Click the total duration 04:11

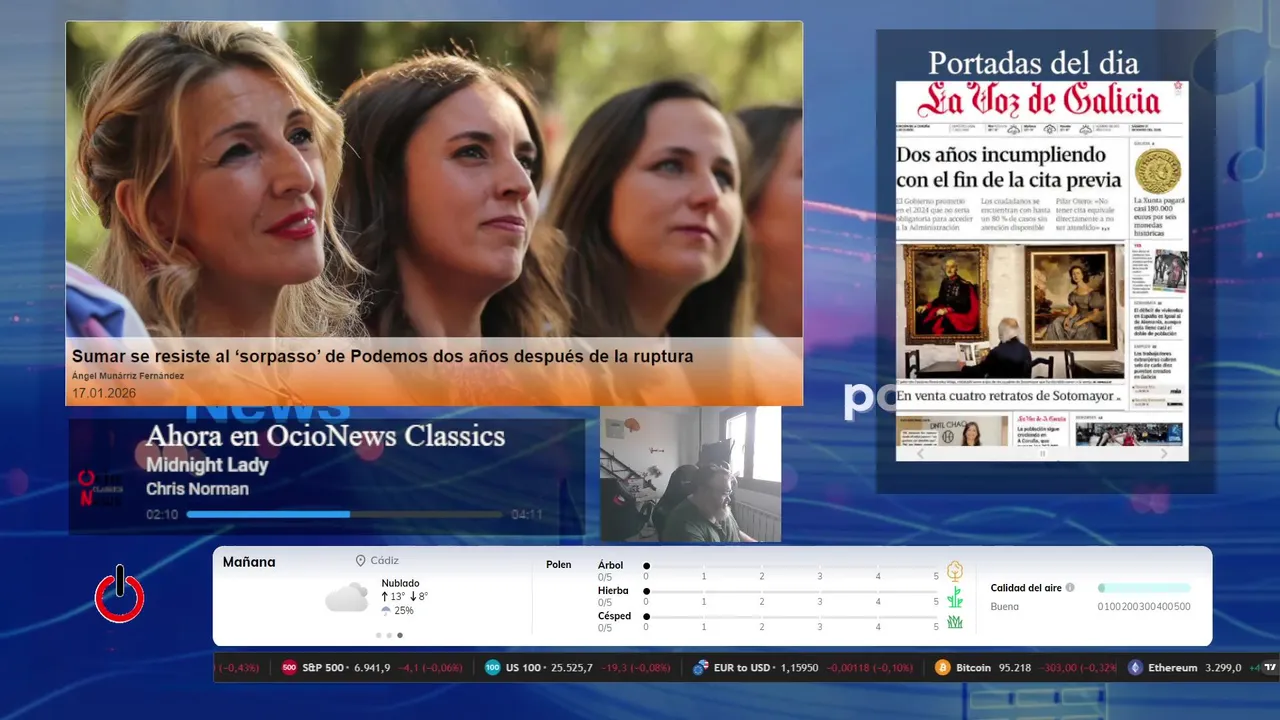[x=527, y=515]
